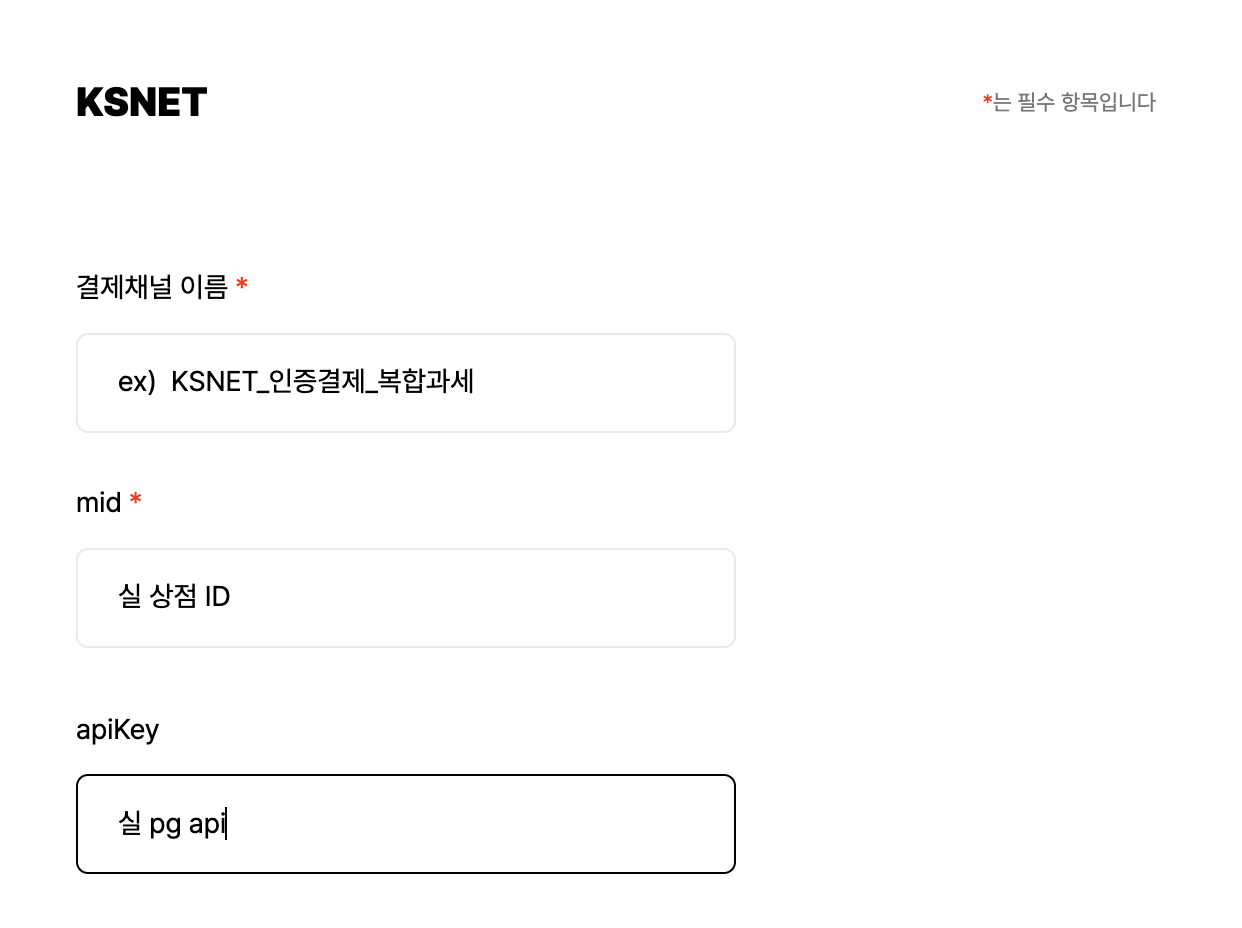Click 'ID' text inside the mid field
Viewport: 1242px width, 928px height.
point(218,597)
